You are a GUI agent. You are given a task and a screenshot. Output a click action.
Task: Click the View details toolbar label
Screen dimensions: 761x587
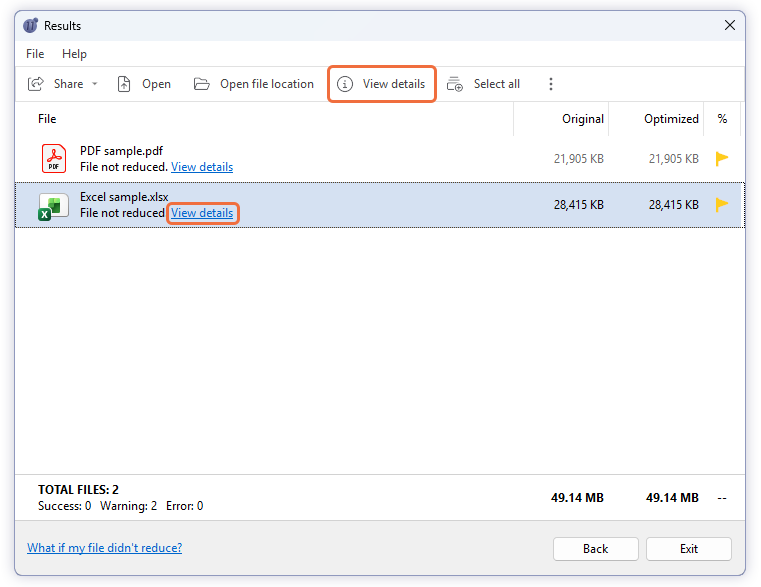(x=394, y=84)
